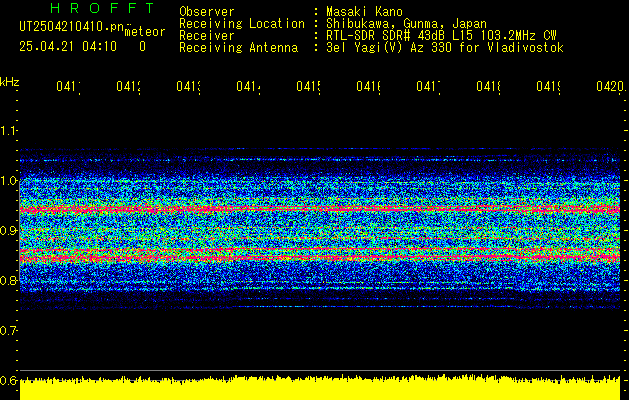Click the 1.1 frequency axis label

click(x=8, y=130)
